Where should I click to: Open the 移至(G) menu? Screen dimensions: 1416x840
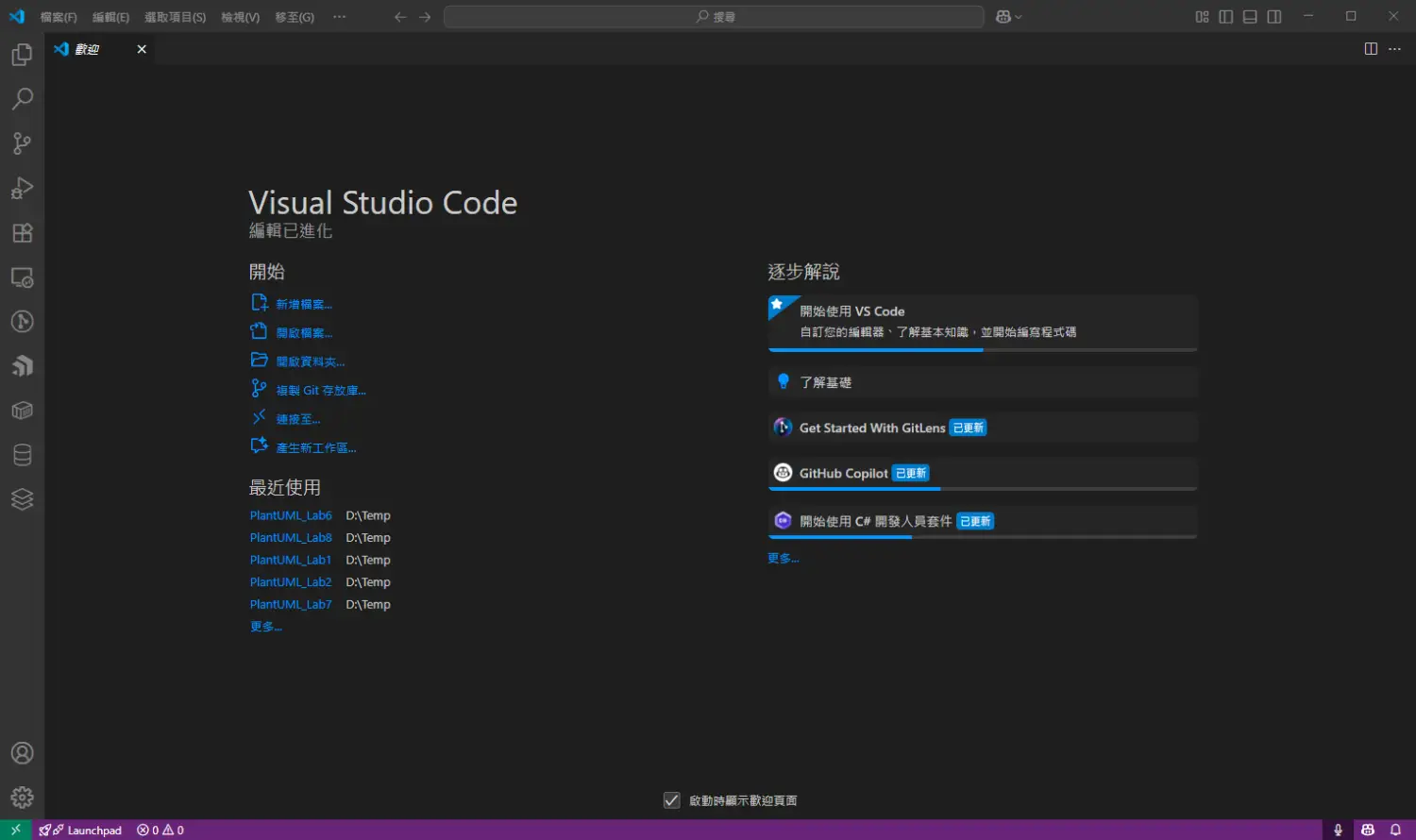pos(295,17)
